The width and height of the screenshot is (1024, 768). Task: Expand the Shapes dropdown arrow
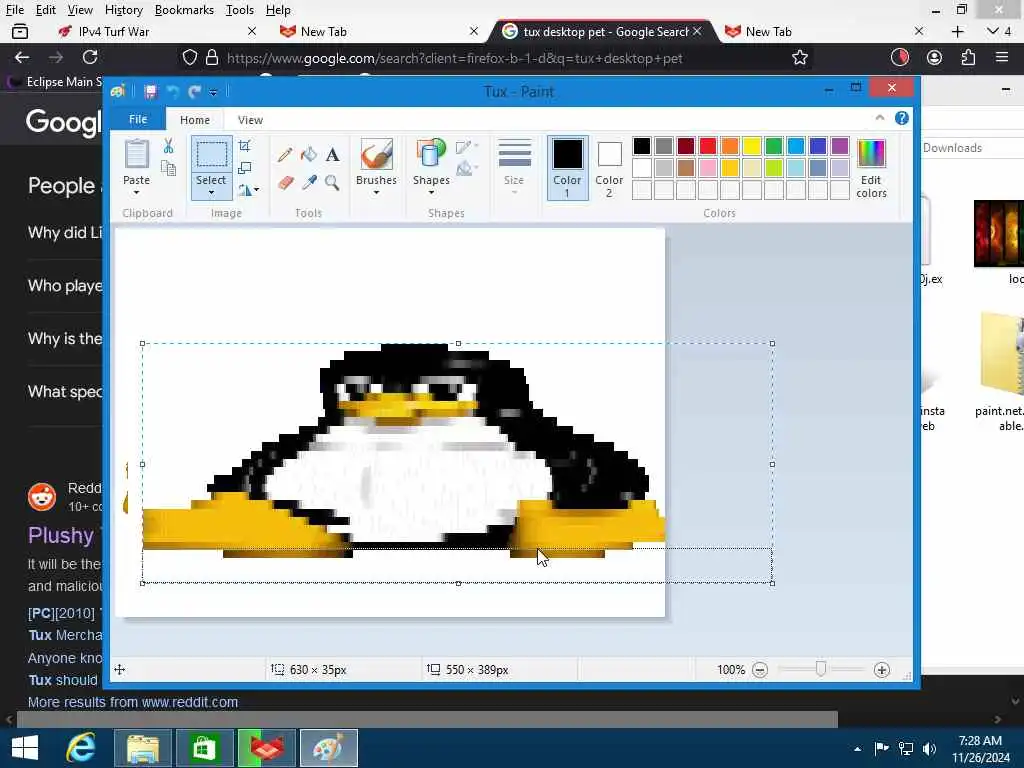(x=431, y=193)
